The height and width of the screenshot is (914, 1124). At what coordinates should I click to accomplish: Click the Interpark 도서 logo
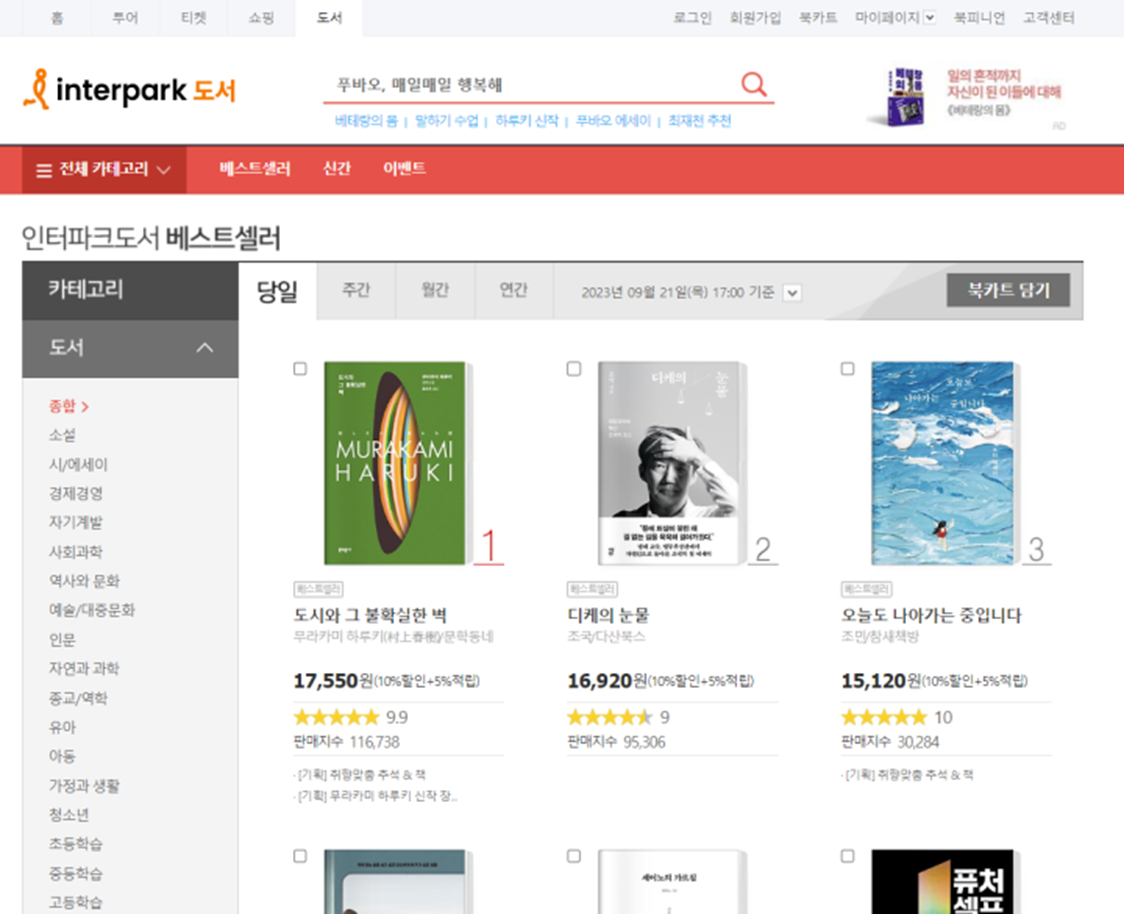[129, 90]
